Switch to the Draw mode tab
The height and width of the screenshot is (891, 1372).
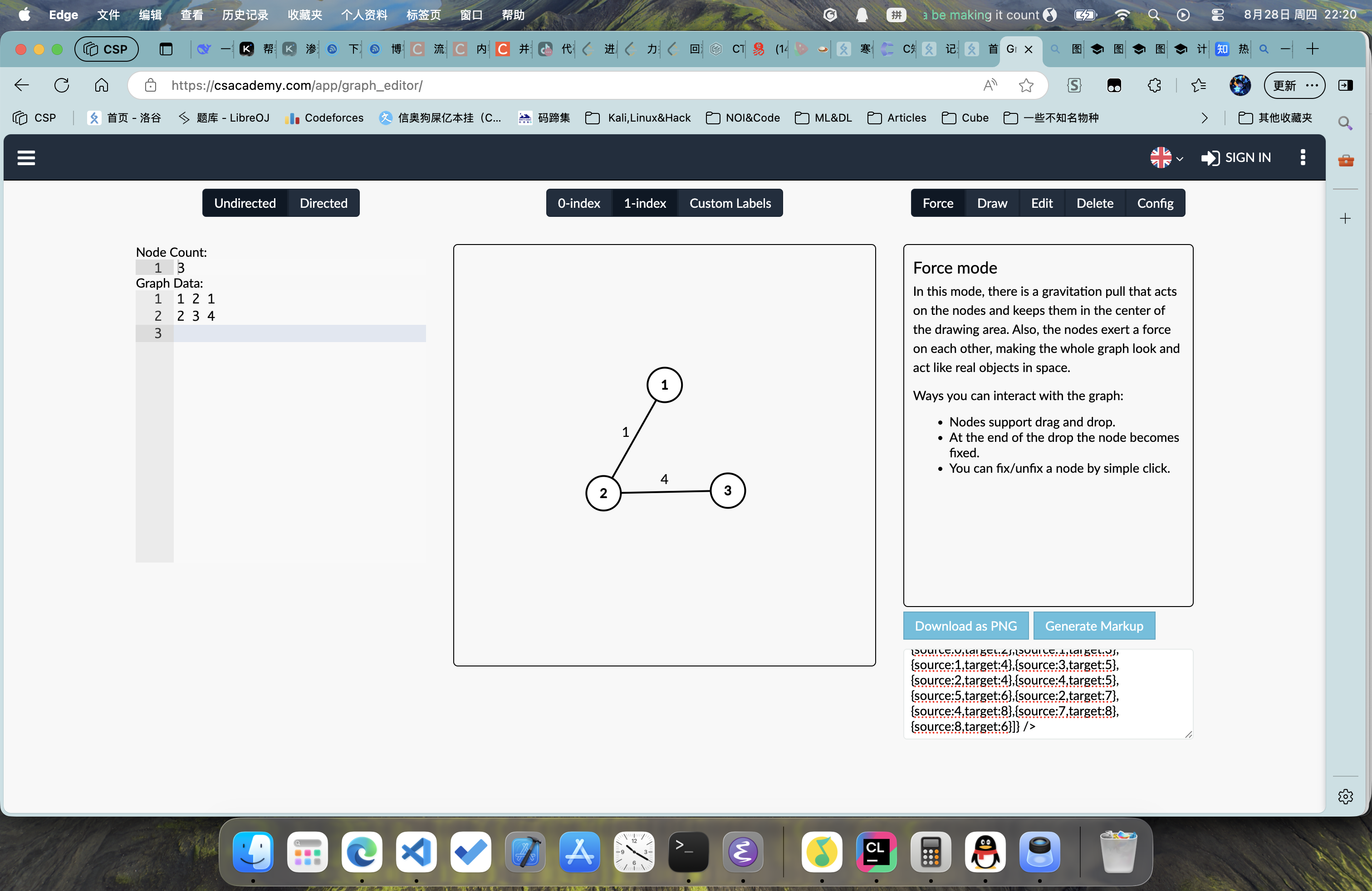991,203
